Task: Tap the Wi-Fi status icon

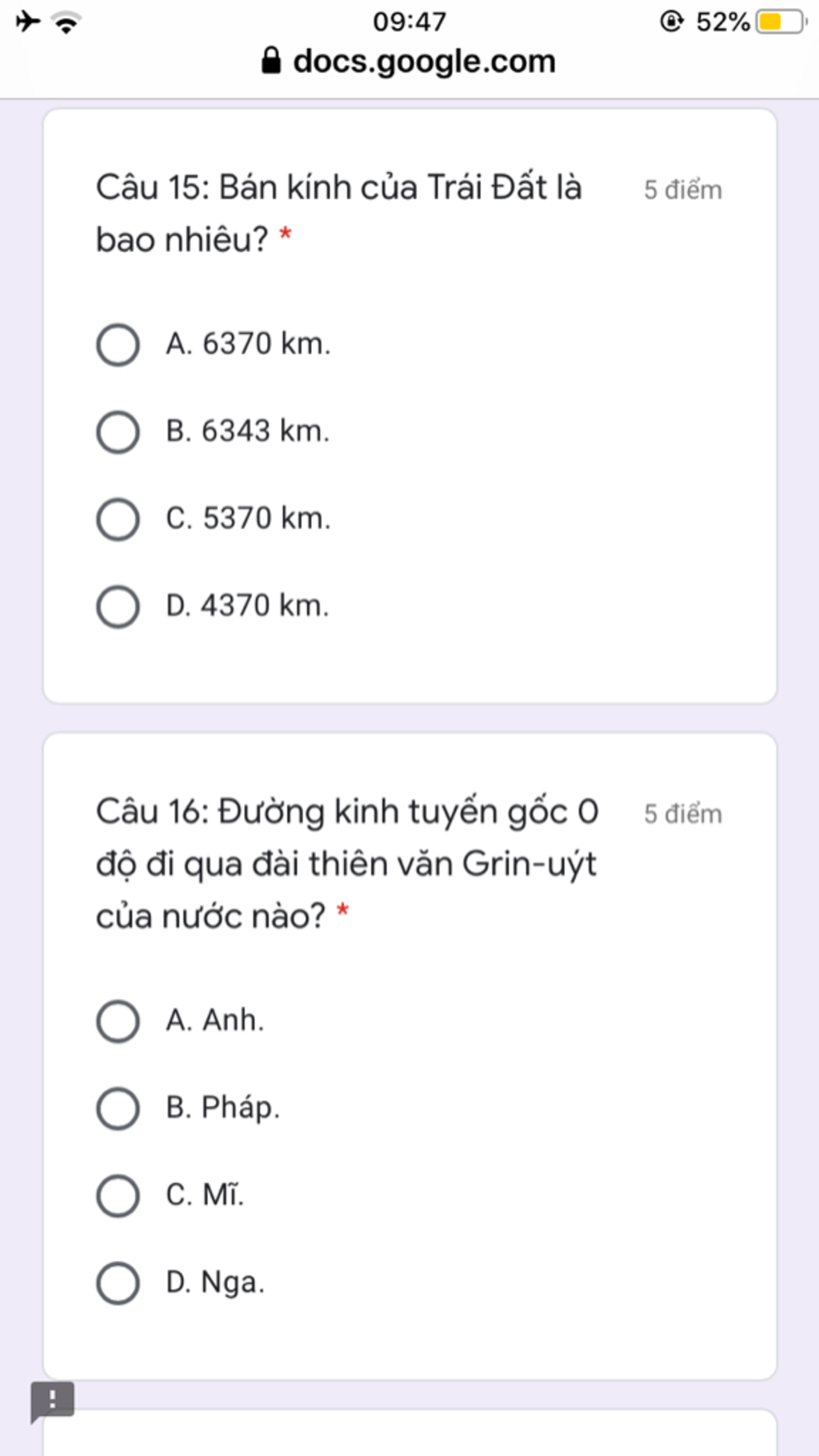Action: tap(67, 22)
